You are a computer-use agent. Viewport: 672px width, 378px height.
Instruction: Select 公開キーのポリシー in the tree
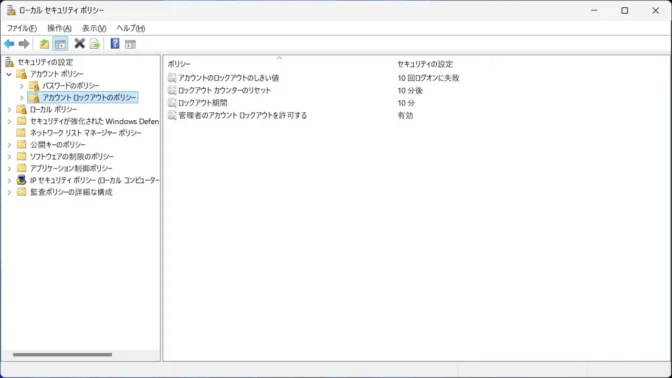[x=57, y=144]
